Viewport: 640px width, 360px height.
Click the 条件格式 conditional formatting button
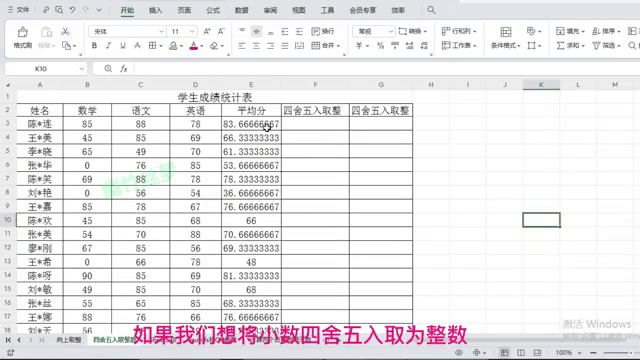[x=506, y=38]
